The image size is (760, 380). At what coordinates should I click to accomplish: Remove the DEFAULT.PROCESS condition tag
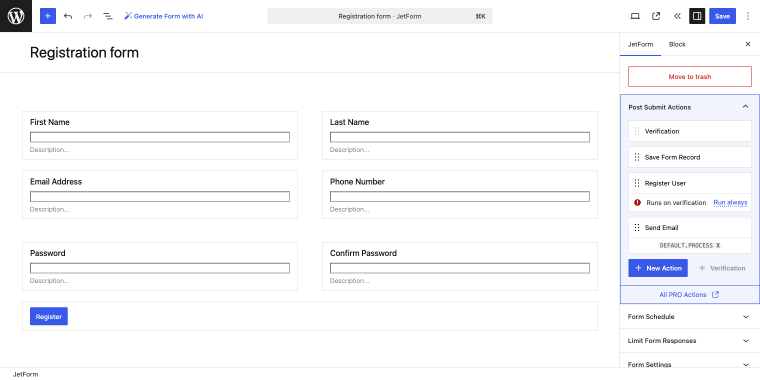pos(718,246)
